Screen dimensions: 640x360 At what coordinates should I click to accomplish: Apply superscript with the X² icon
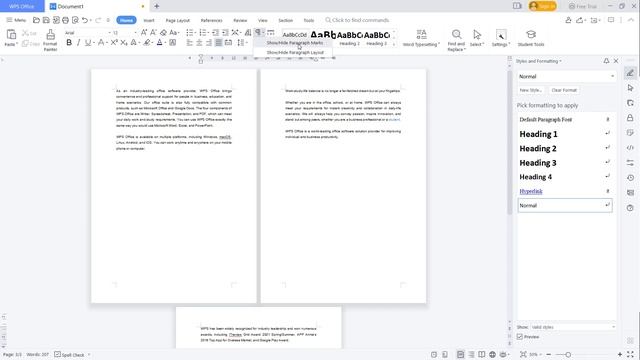[114, 42]
